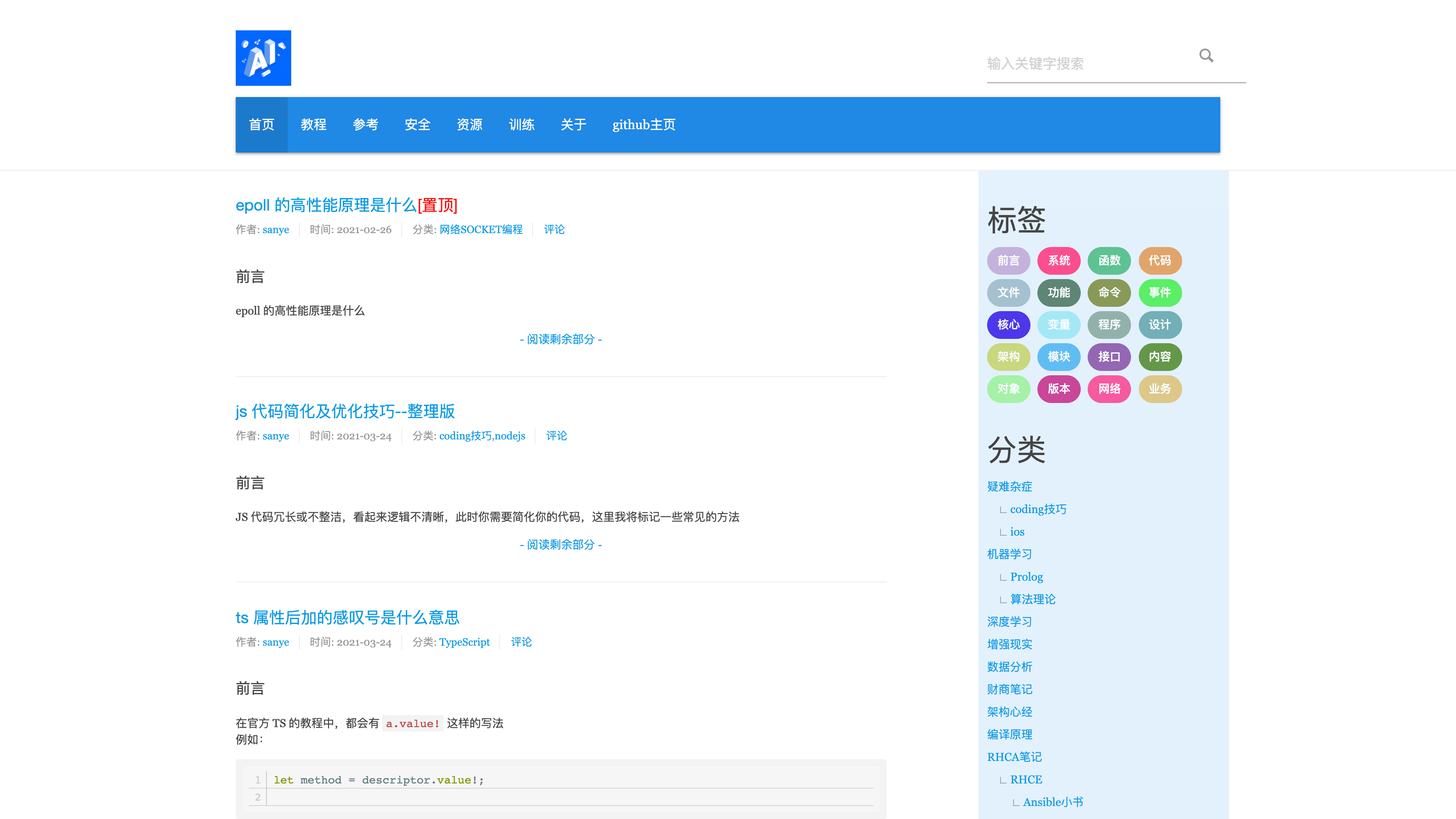1456x819 pixels.
Task: Open the 教程 menu item
Action: point(313,125)
